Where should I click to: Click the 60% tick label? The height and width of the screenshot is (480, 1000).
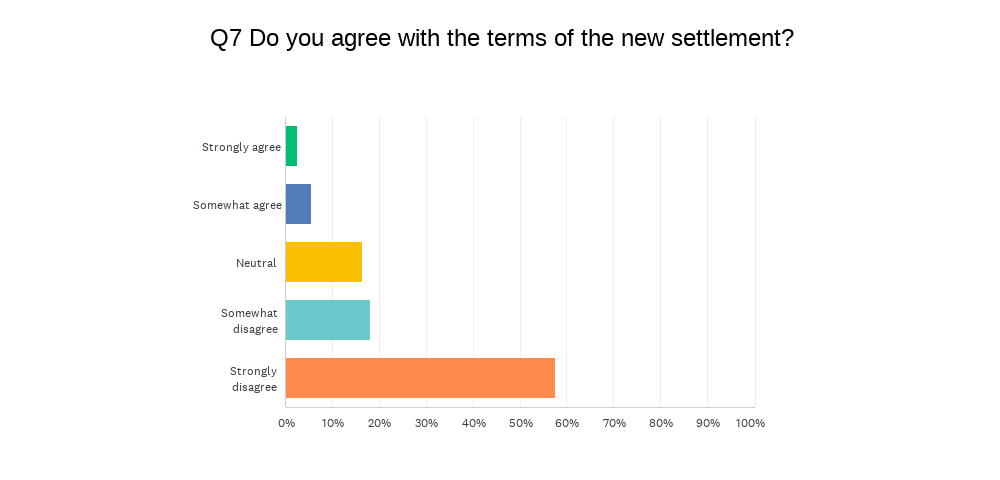[x=567, y=423]
